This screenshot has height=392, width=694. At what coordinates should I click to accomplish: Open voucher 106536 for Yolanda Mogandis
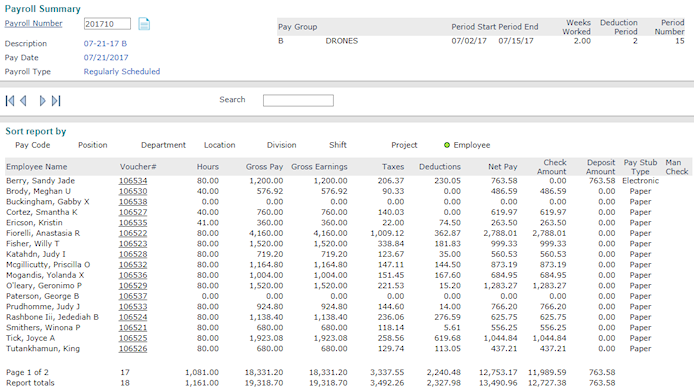click(133, 275)
